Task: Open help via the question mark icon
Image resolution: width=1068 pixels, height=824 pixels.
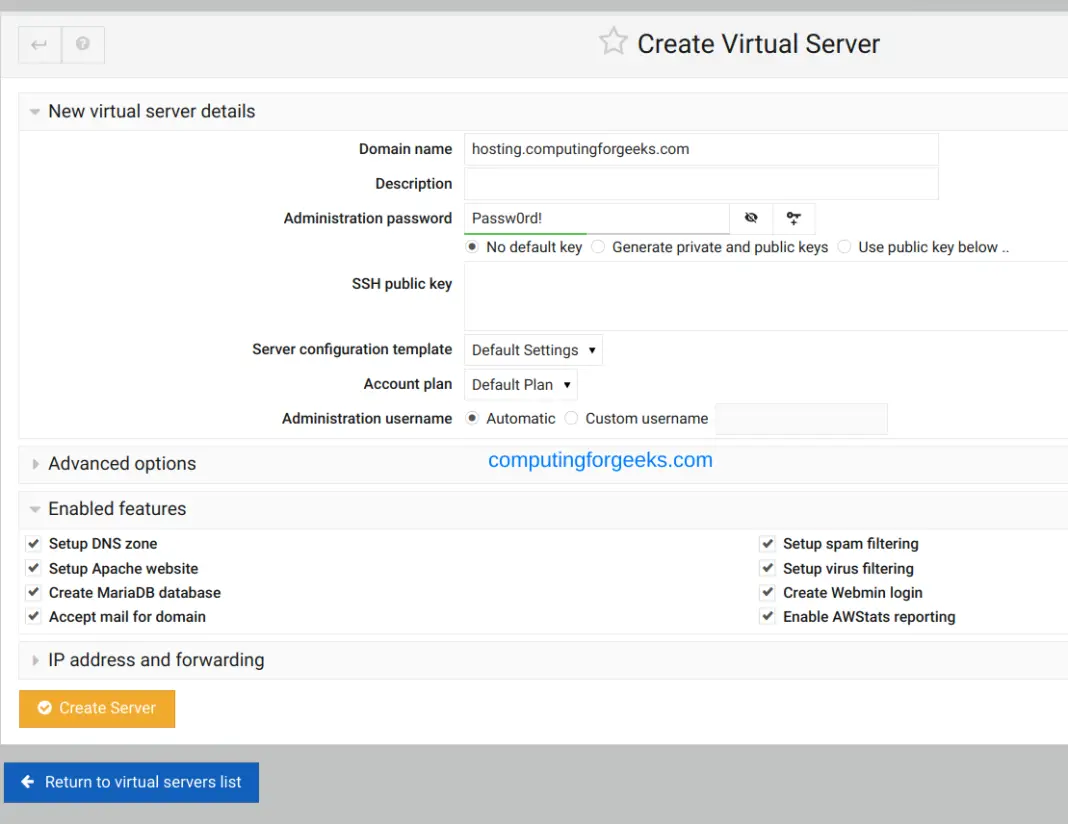Action: click(x=82, y=44)
